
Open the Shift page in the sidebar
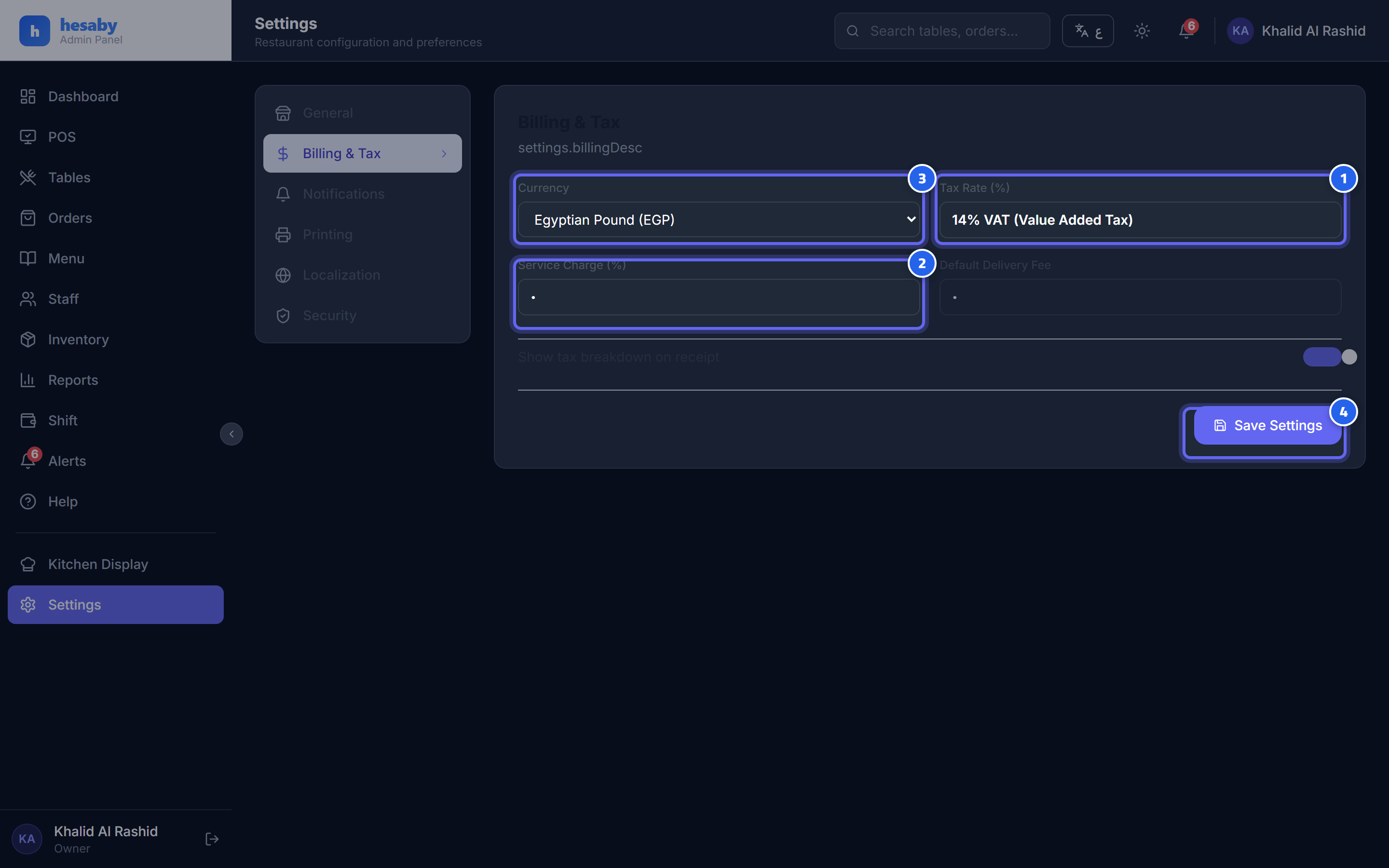point(115,420)
